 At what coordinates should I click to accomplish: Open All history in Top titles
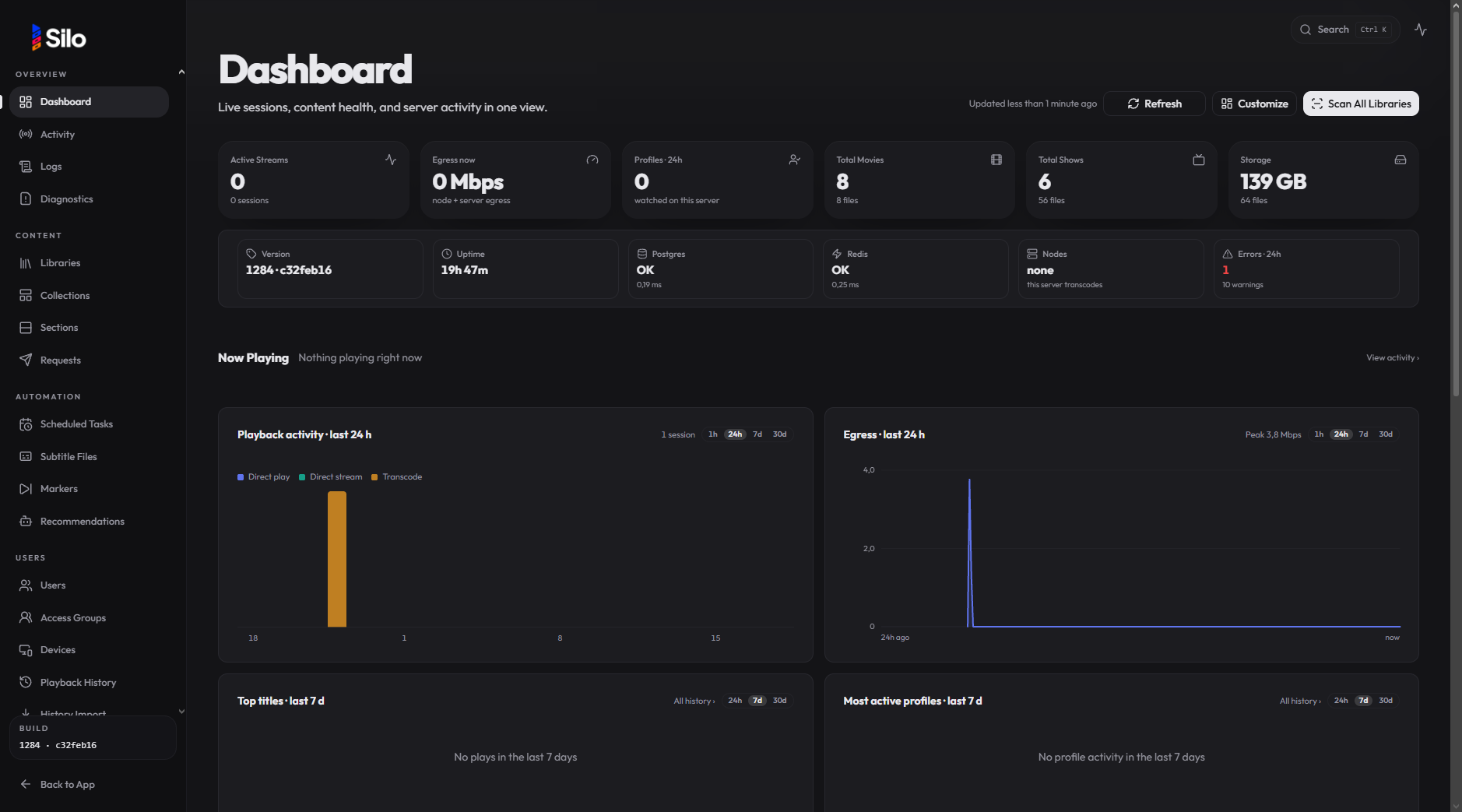click(694, 701)
